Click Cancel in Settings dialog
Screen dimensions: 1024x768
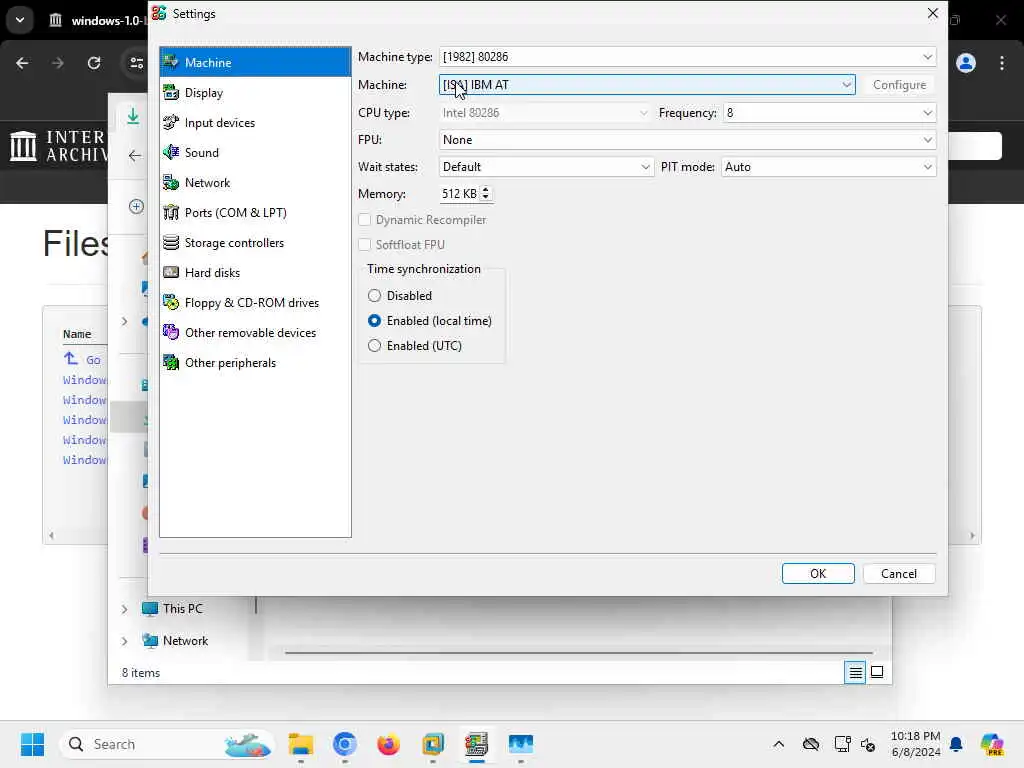click(x=899, y=573)
